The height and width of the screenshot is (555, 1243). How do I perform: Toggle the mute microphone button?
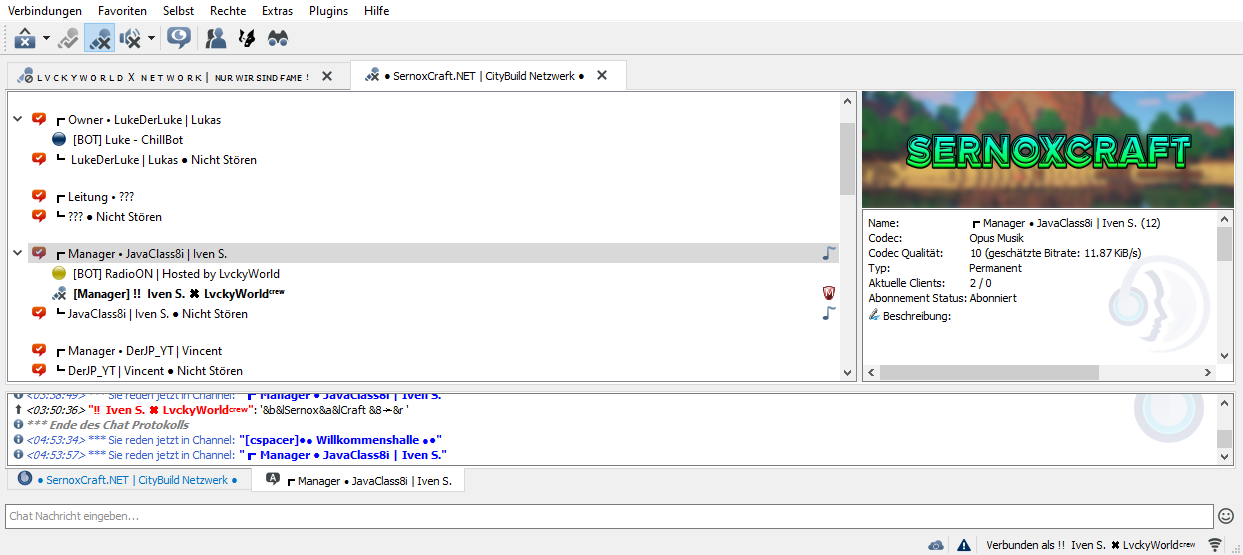pos(99,38)
